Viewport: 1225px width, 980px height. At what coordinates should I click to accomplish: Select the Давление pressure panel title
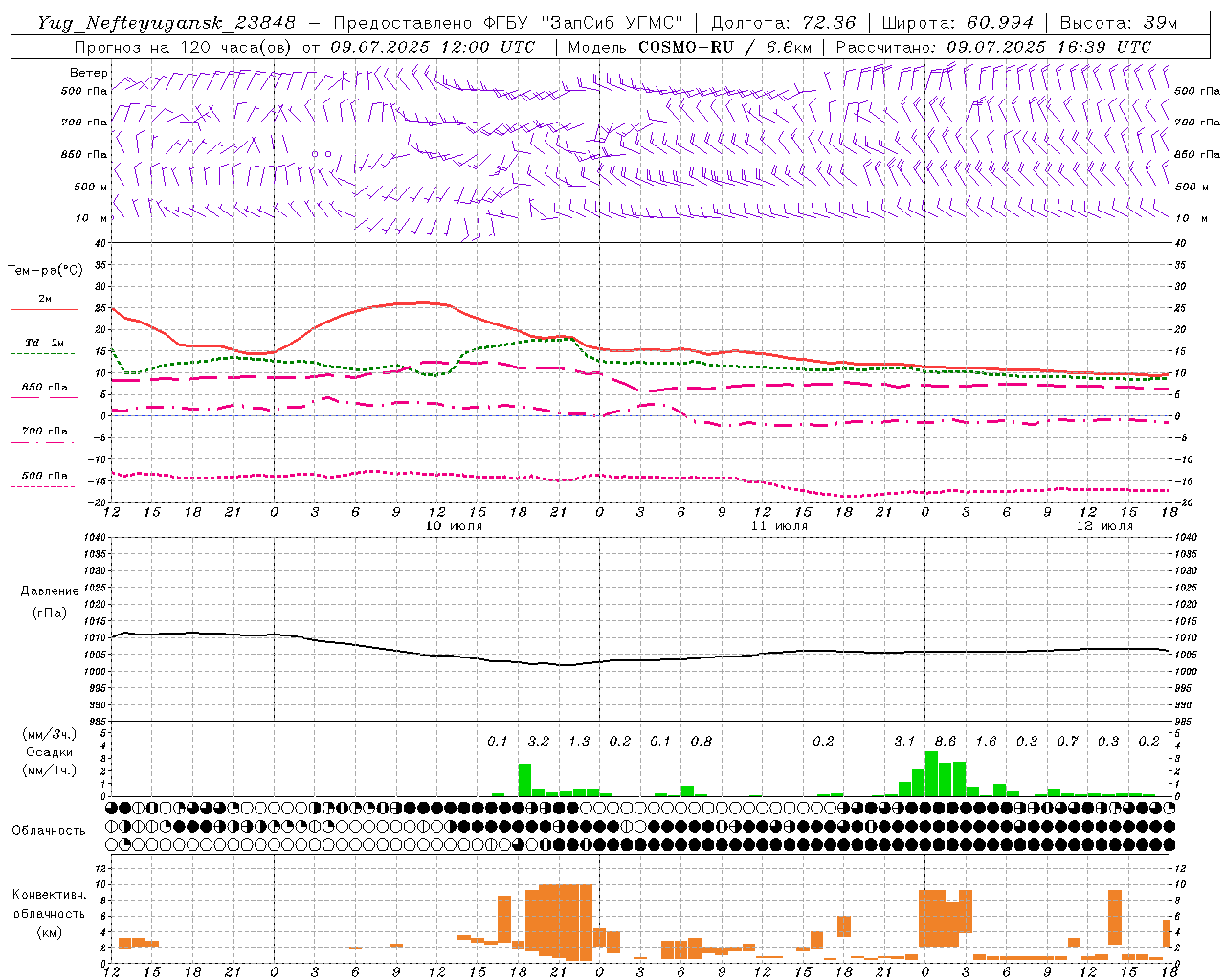pos(50,591)
